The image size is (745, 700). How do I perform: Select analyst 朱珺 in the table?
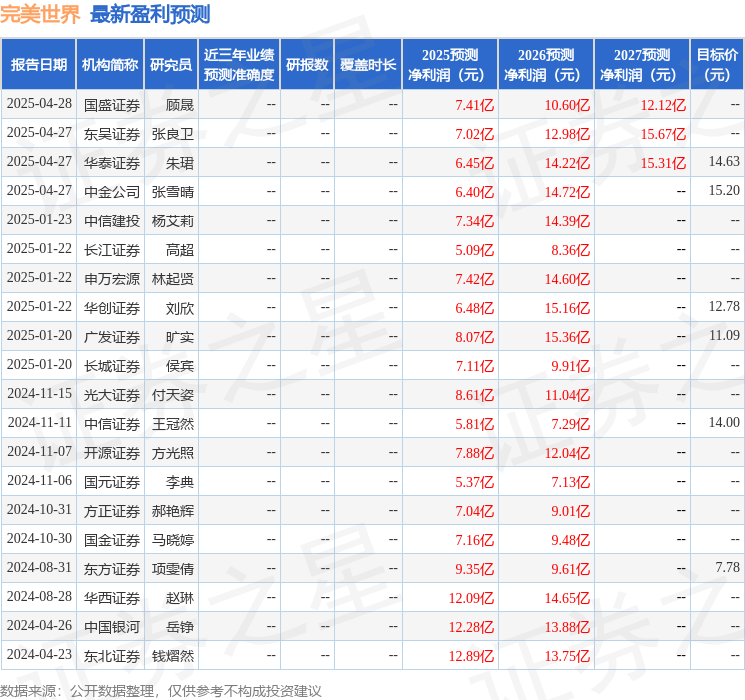pos(180,163)
